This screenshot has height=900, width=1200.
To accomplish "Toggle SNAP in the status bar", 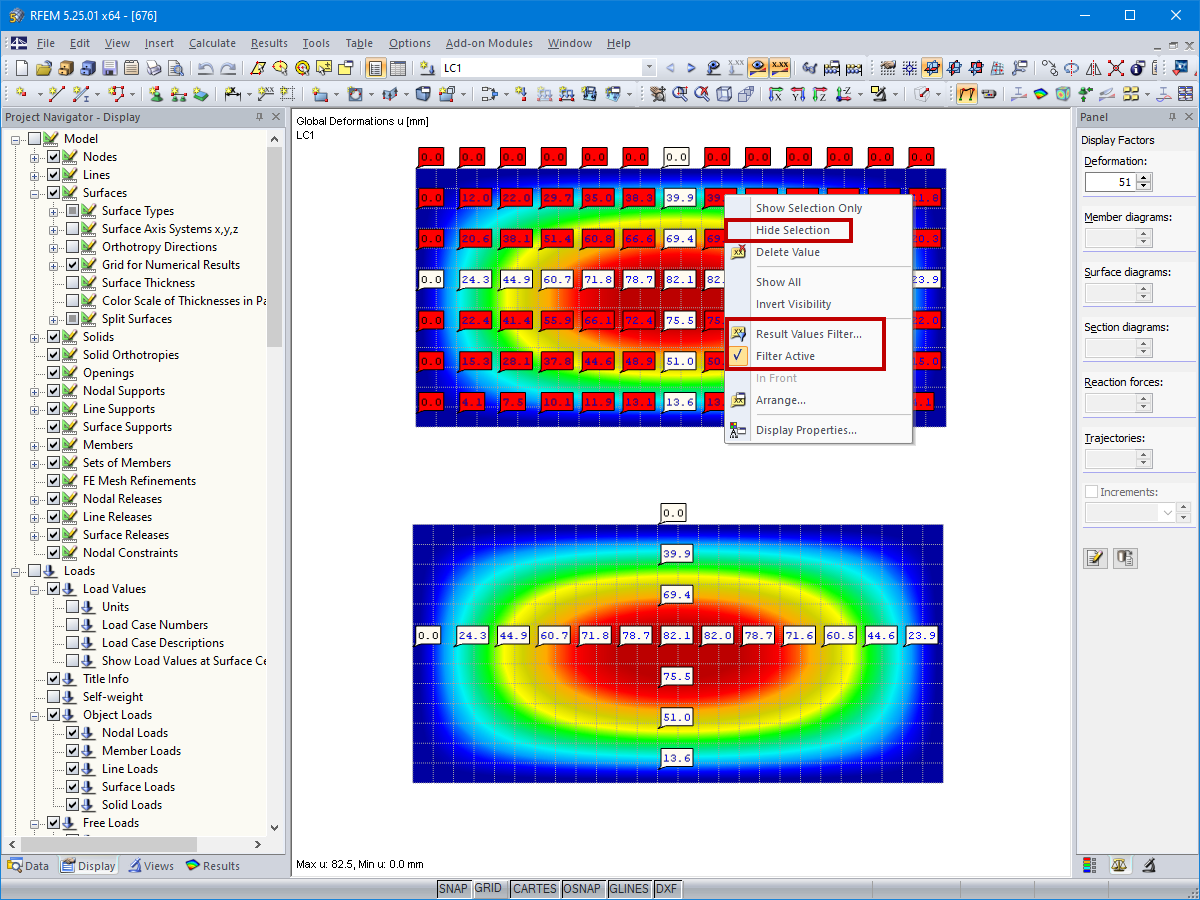I will tap(453, 888).
